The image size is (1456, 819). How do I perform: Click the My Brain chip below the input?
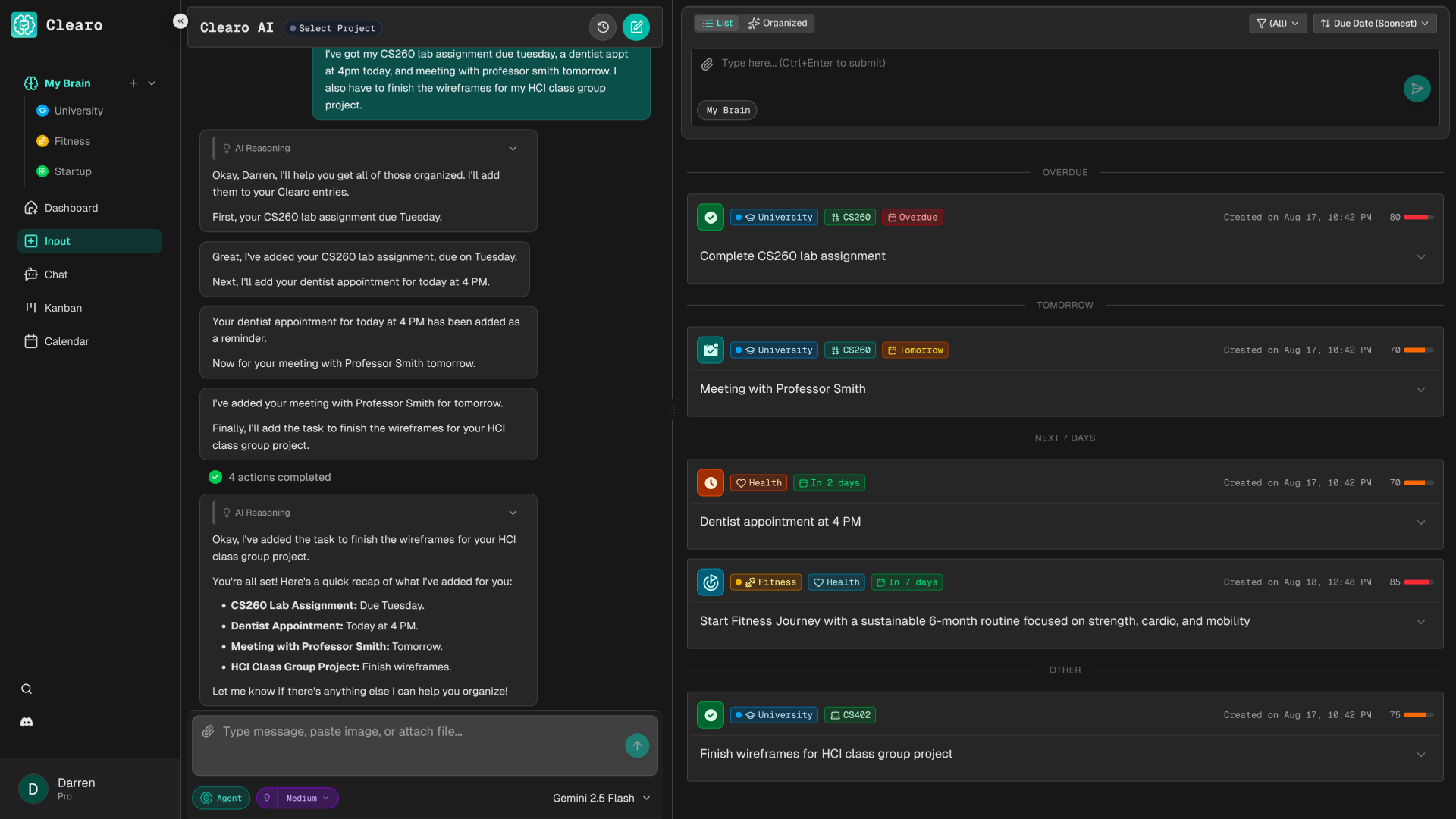click(x=727, y=110)
